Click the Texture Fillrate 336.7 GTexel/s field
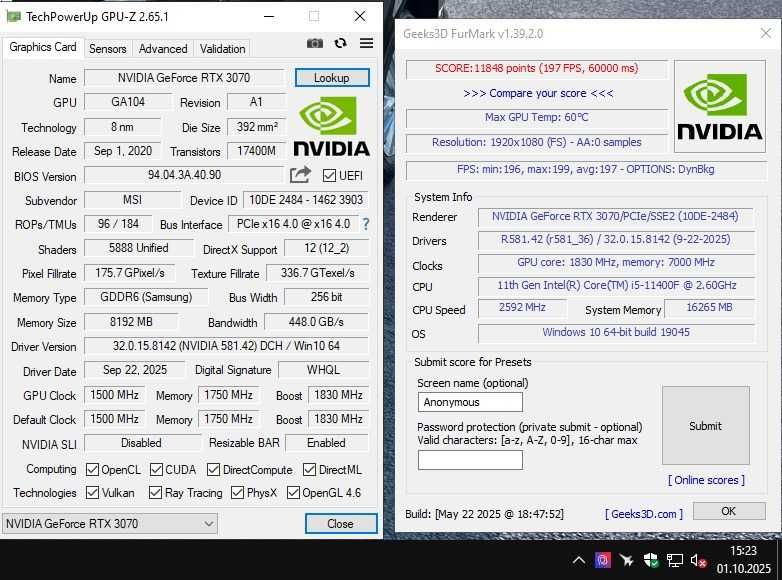This screenshot has height=580, width=782. pyautogui.click(x=318, y=273)
